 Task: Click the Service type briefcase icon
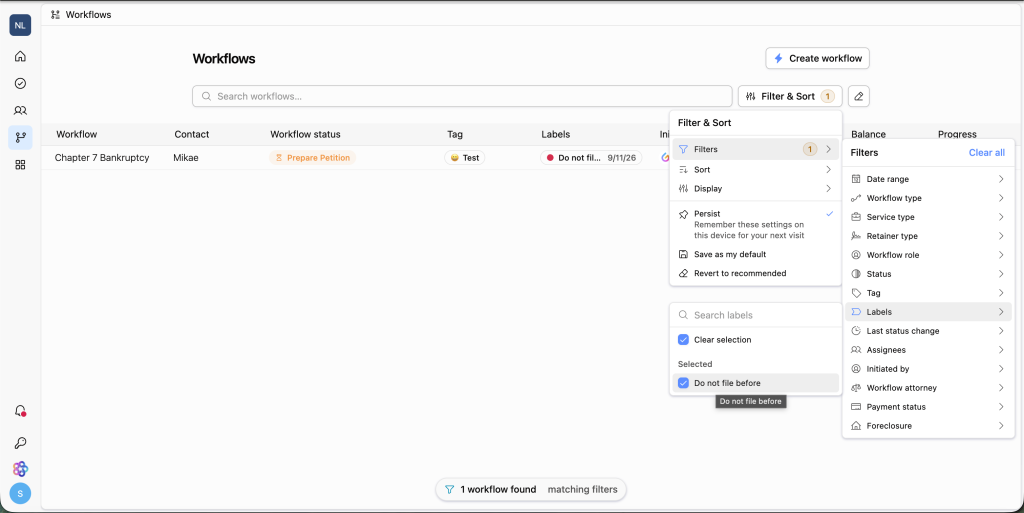[x=856, y=217]
